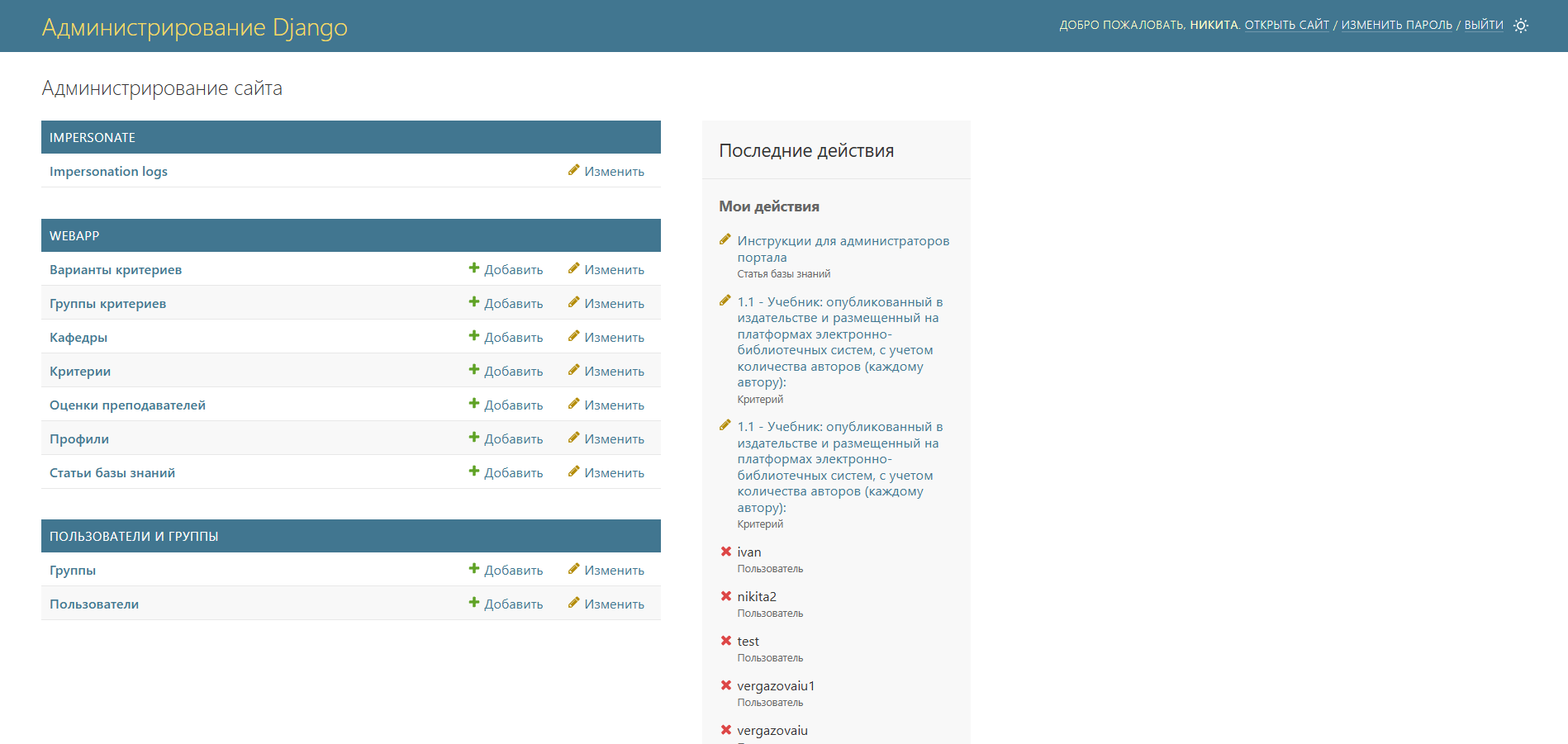Open Пользователи model
The image size is (1568, 744).
[x=94, y=604]
